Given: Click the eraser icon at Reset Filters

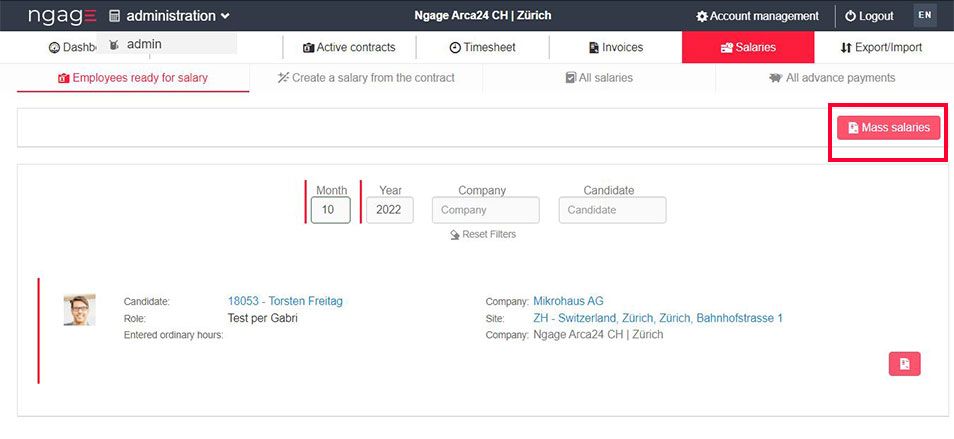Looking at the screenshot, I should pyautogui.click(x=454, y=235).
